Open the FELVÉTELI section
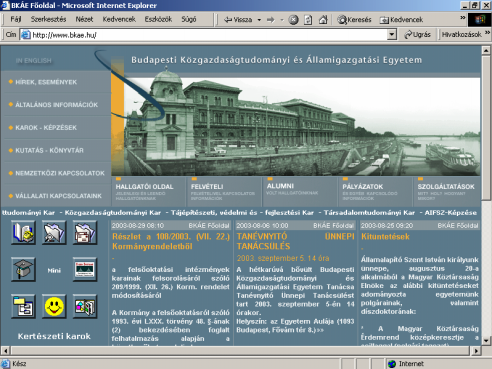Image resolution: width=492 pixels, height=369 pixels. pyautogui.click(x=207, y=187)
